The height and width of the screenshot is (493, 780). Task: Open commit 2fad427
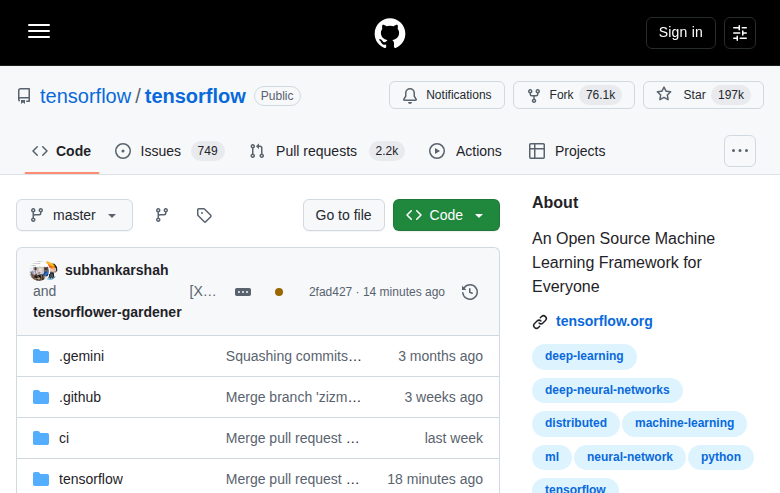[x=330, y=292]
